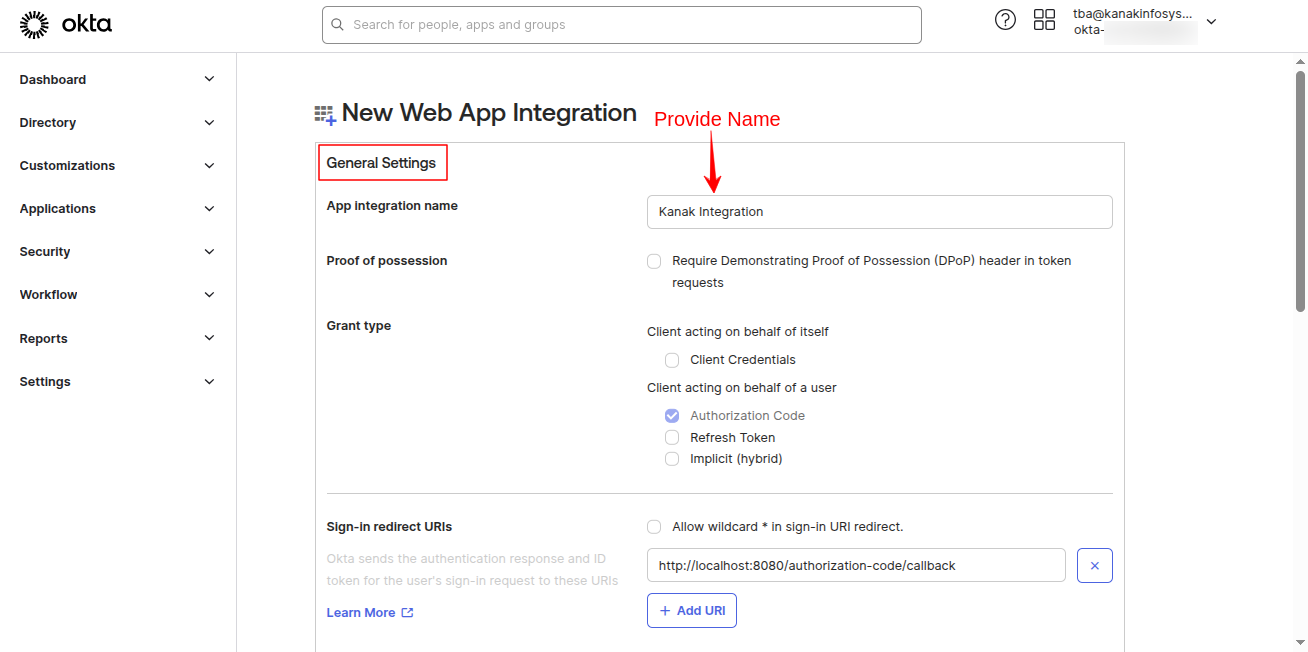Expand the Security sidebar chevron
The image size is (1308, 652).
(x=209, y=252)
